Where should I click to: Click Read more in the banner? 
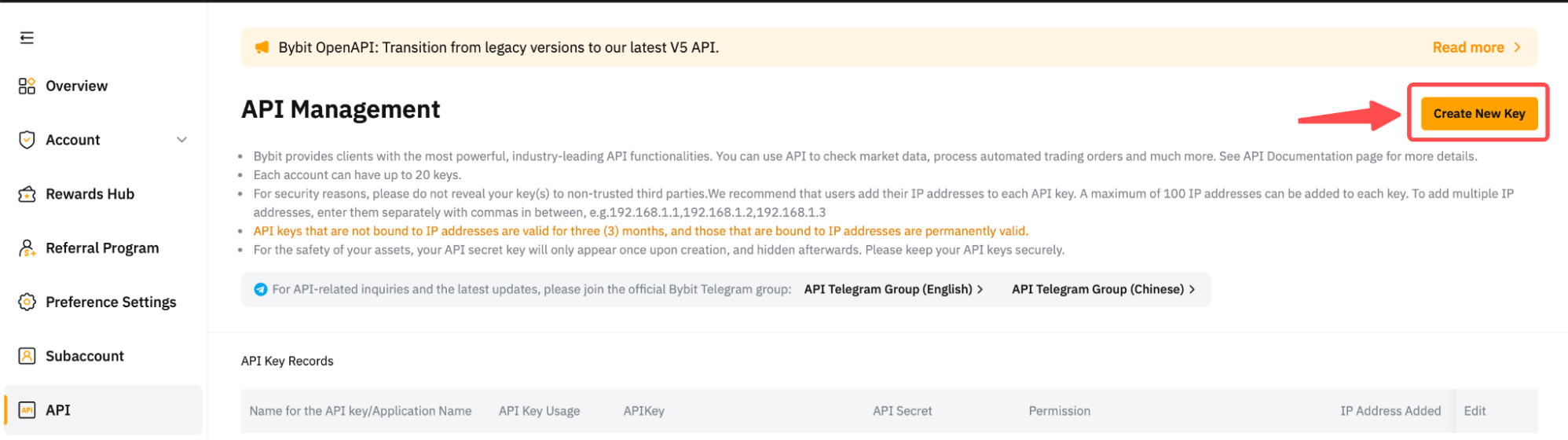point(1467,48)
